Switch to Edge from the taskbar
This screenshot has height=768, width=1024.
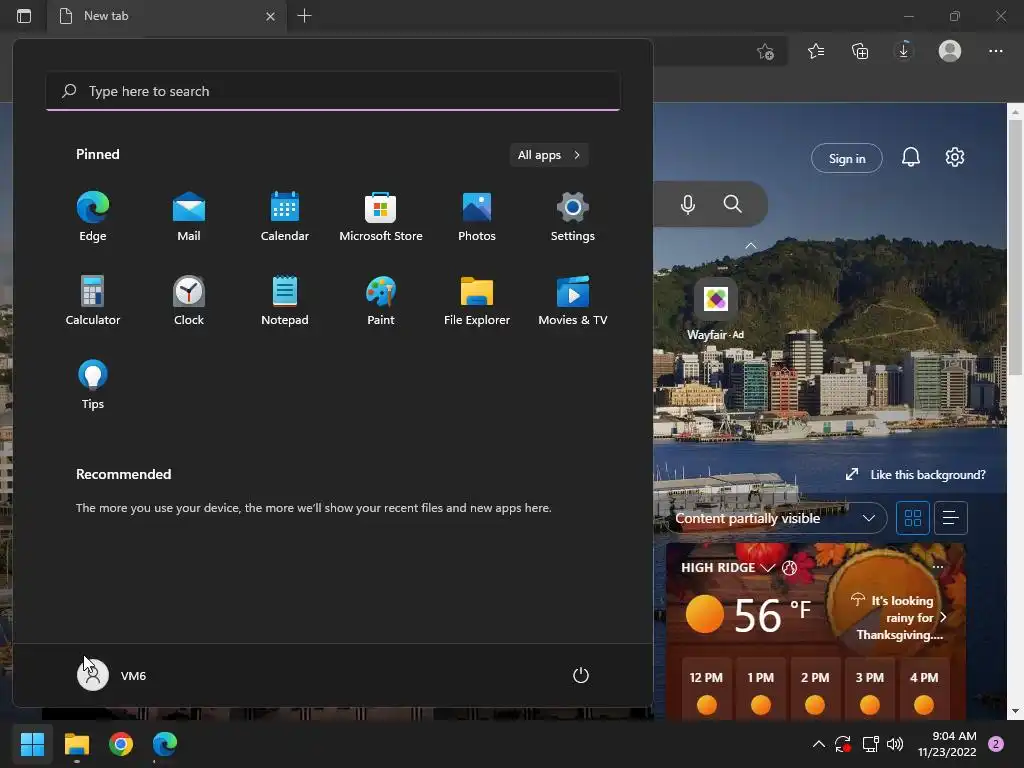pyautogui.click(x=165, y=744)
